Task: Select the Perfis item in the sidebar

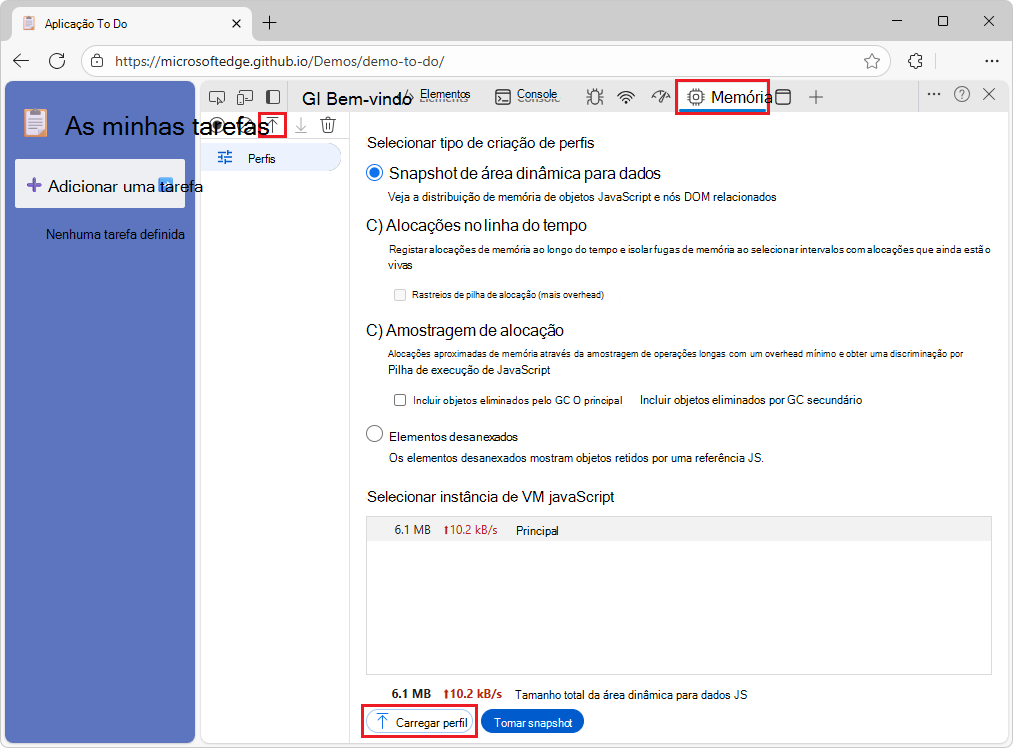Action: click(261, 157)
